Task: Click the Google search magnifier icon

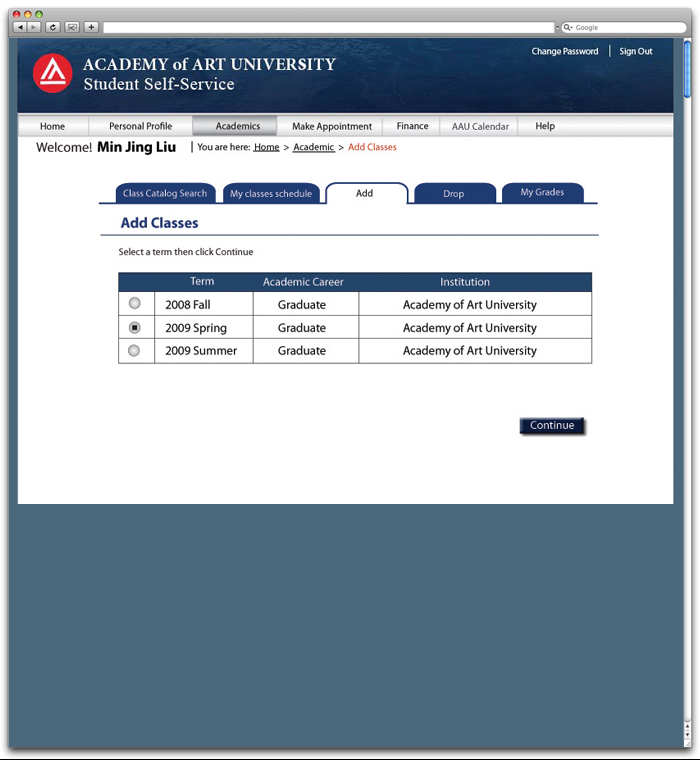Action: click(x=566, y=27)
